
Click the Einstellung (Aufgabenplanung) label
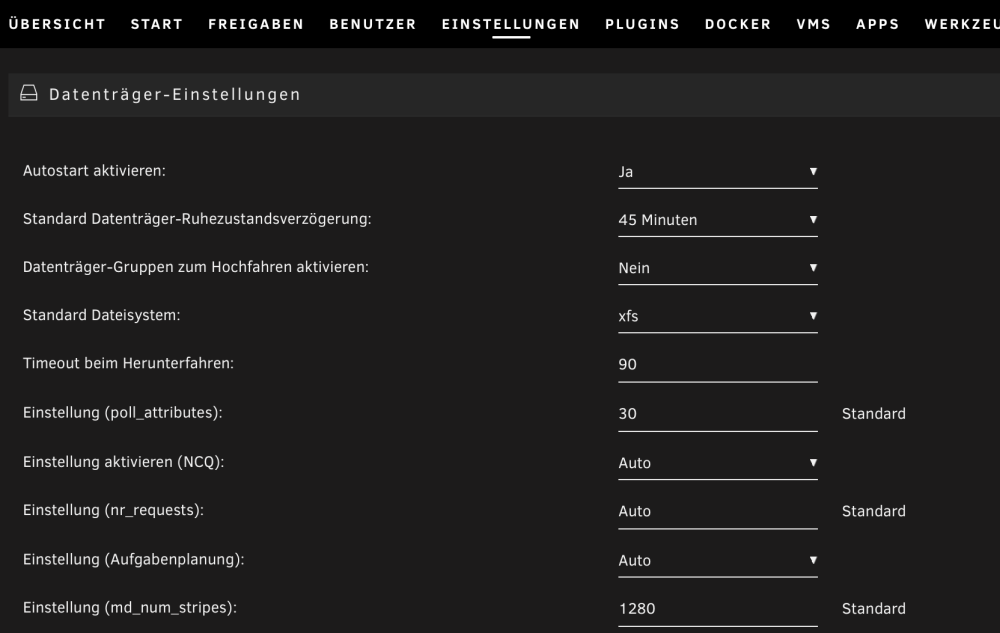pos(134,560)
